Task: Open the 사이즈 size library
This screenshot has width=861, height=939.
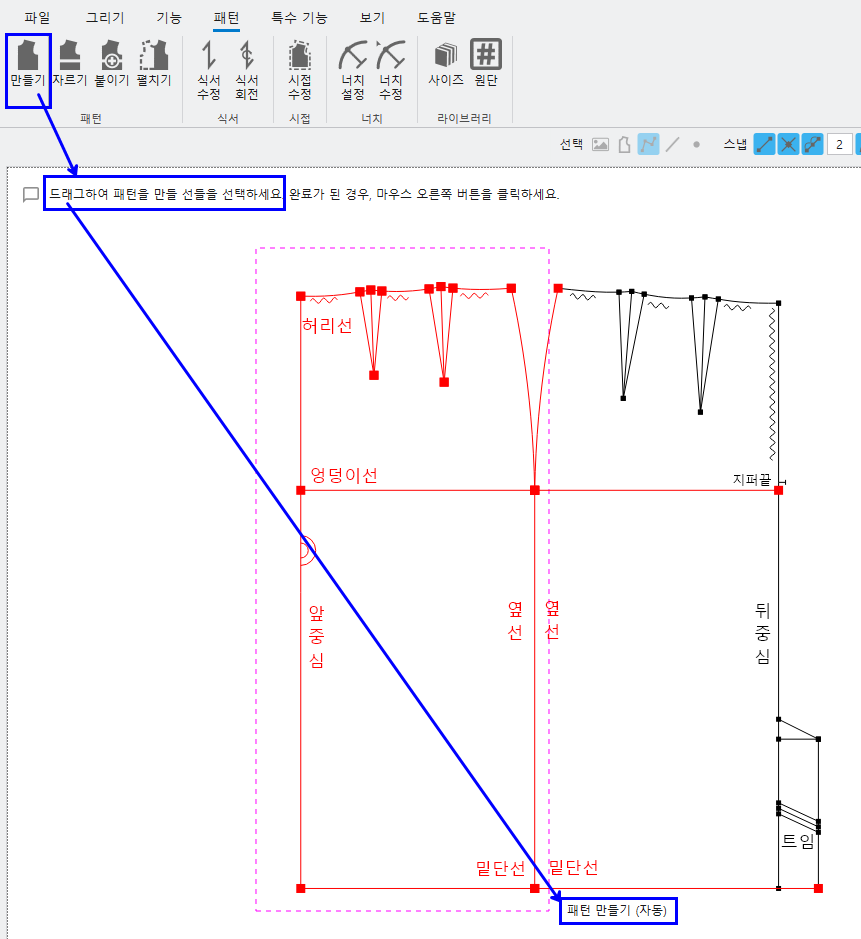Action: pyautogui.click(x=446, y=64)
